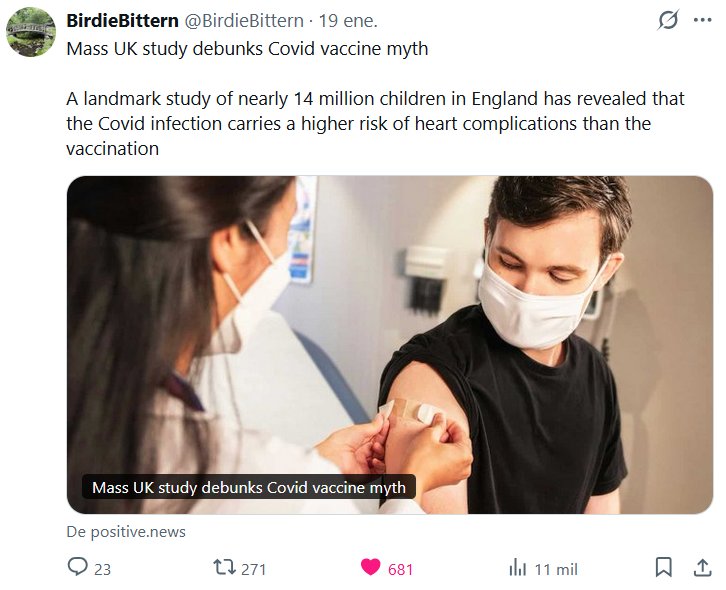
Task: Unlike the post via the pink heart
Action: point(371,568)
